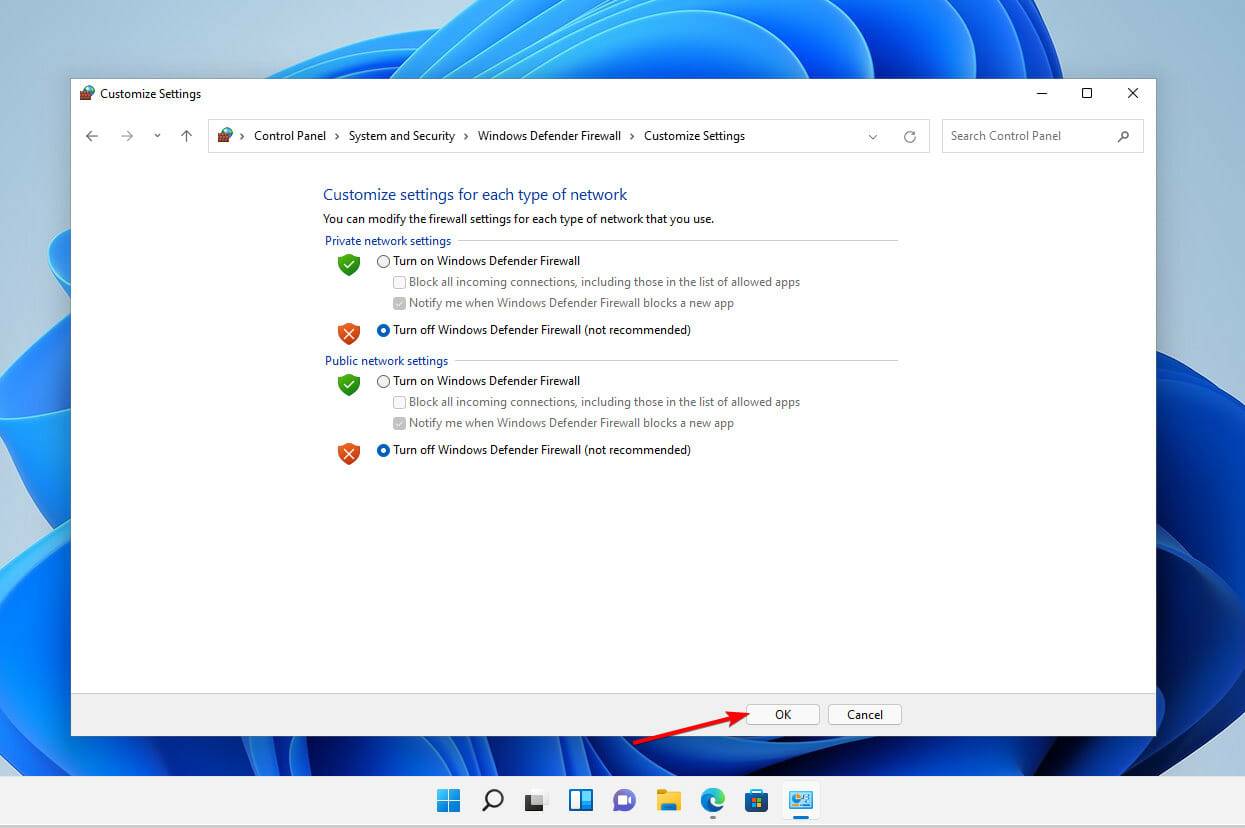Click green shield icon under Private network
This screenshot has width=1245, height=828.
click(x=348, y=265)
